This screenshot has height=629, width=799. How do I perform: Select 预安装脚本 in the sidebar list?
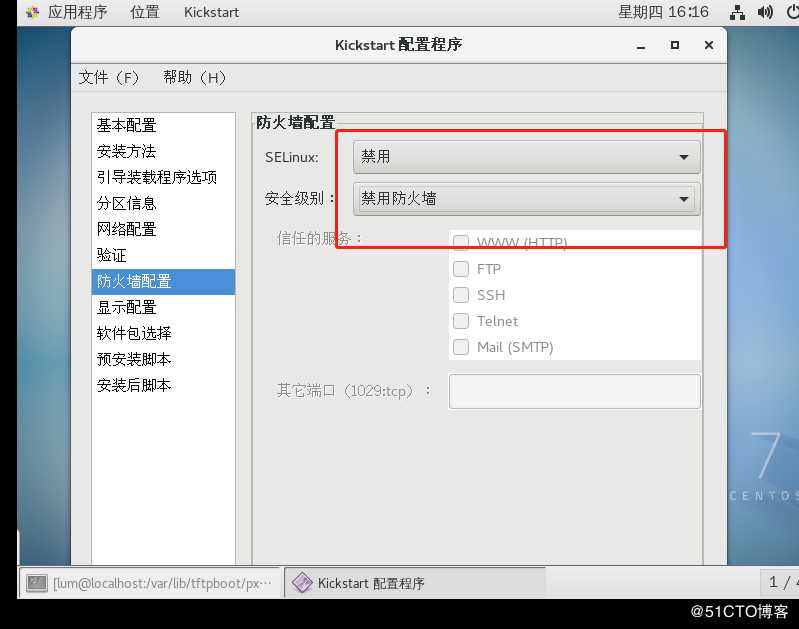(x=163, y=359)
